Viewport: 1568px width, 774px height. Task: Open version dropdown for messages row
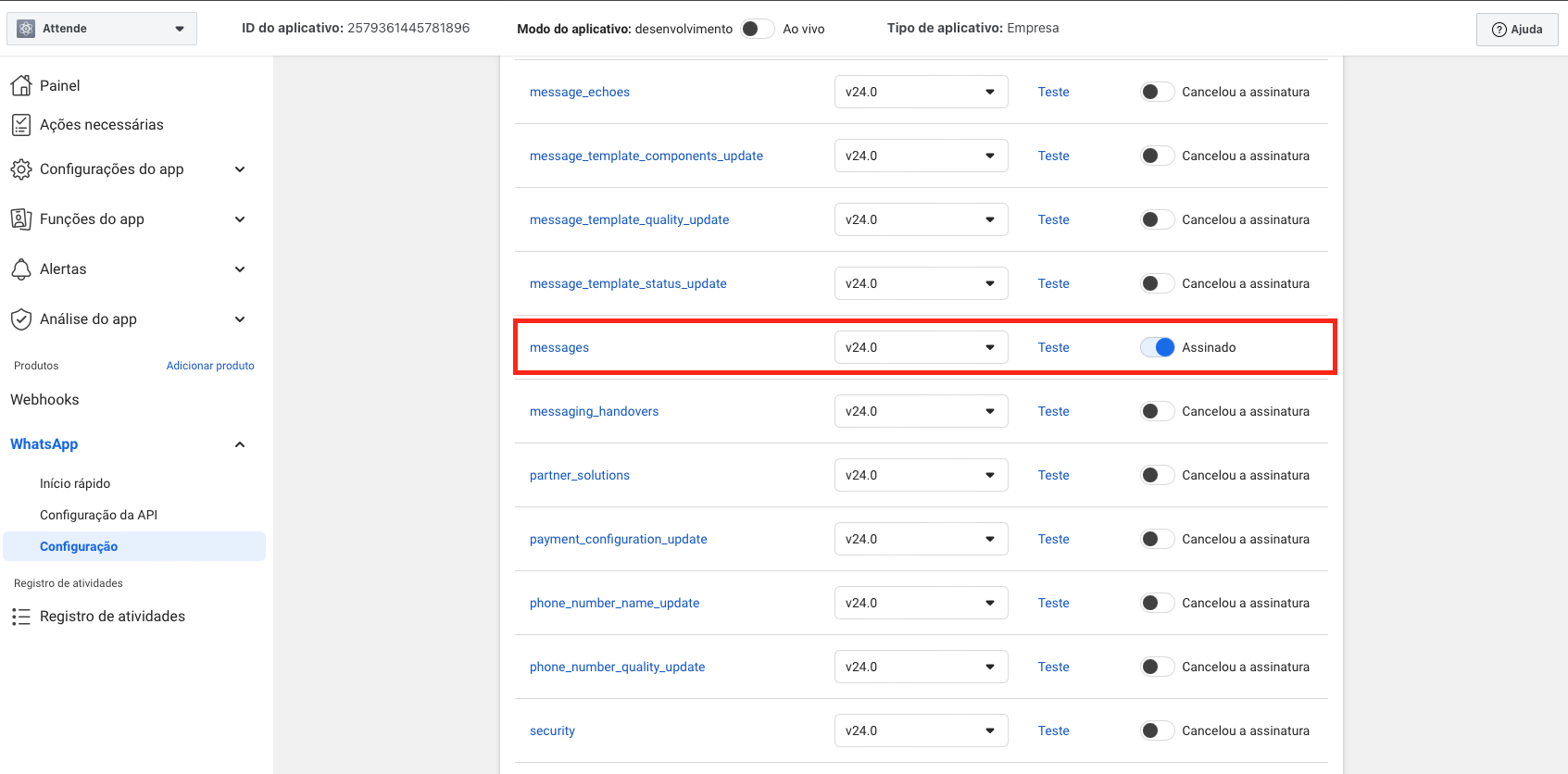coord(921,347)
